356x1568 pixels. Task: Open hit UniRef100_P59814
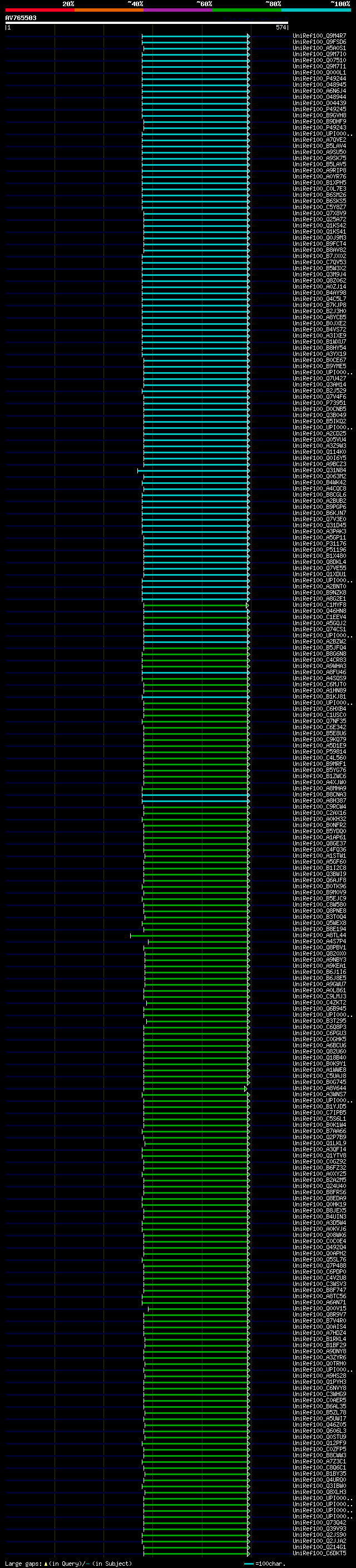click(x=319, y=751)
